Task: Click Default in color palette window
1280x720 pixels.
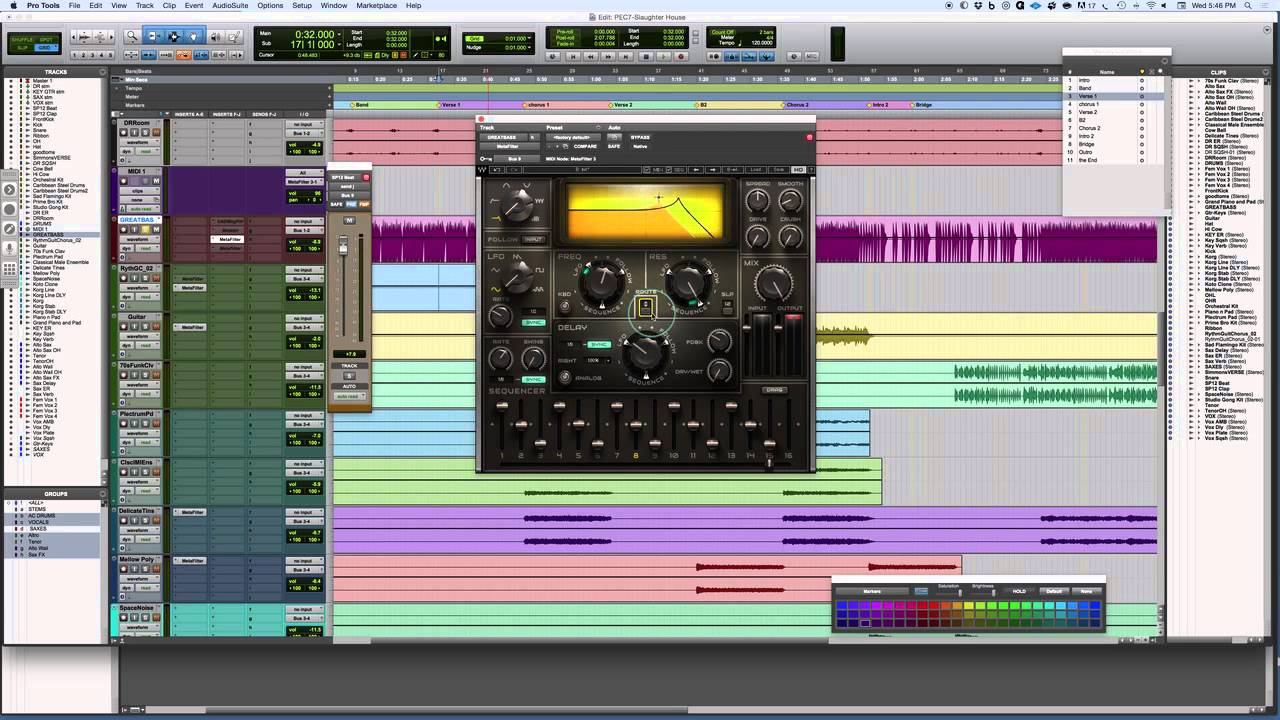Action: (x=1054, y=591)
